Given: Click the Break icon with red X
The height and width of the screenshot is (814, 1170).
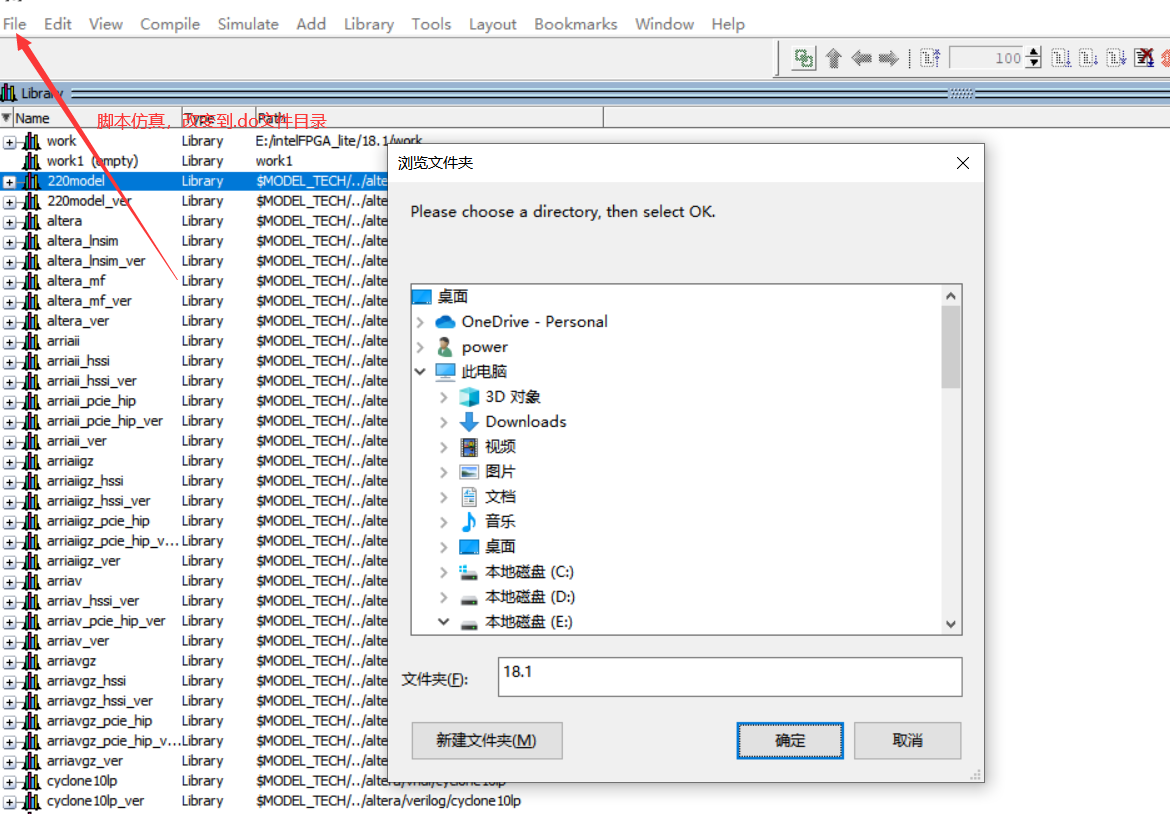Looking at the screenshot, I should click(1144, 58).
